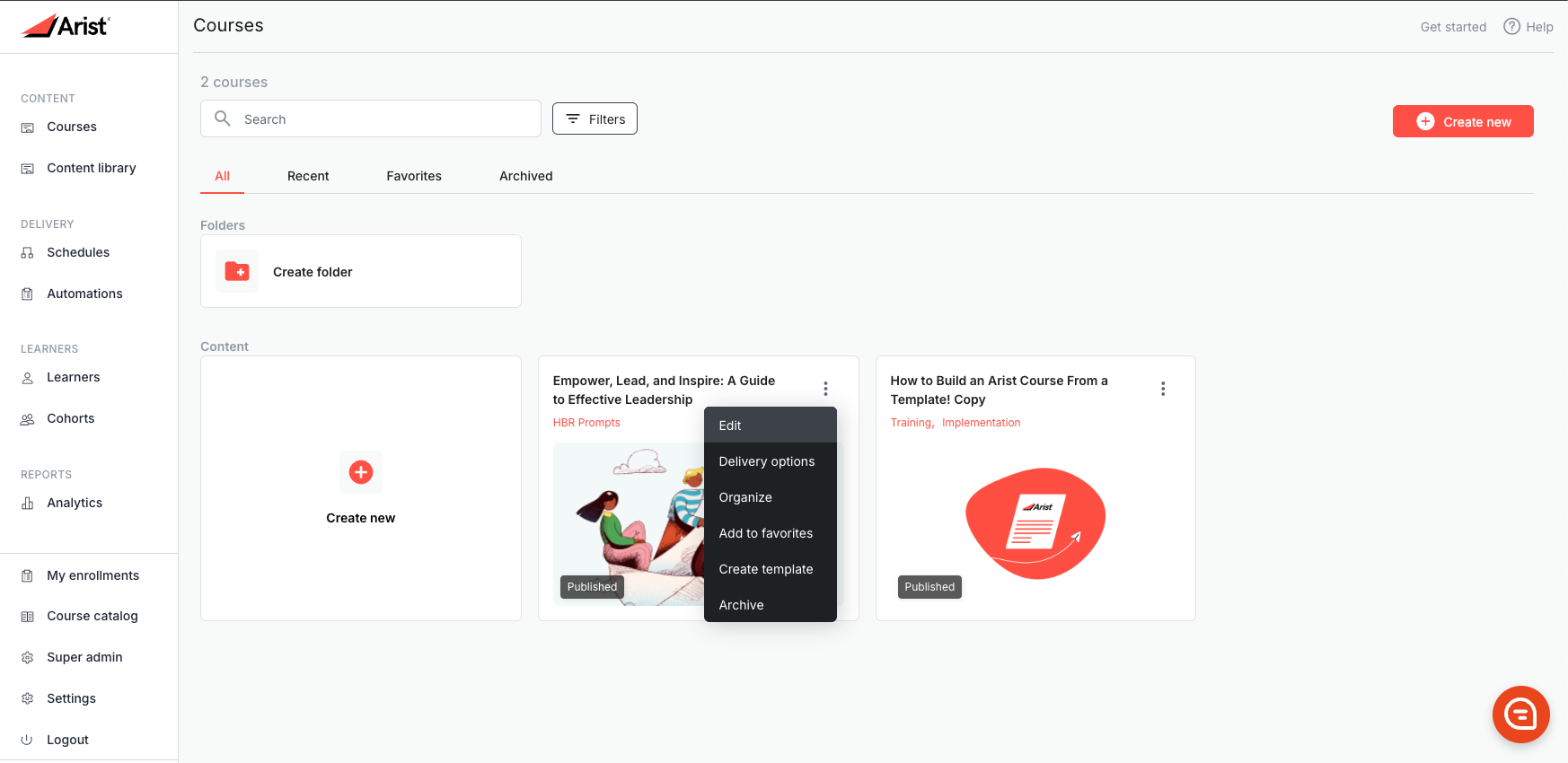Click the Create new card label
This screenshot has height=763, width=1568.
(x=361, y=518)
